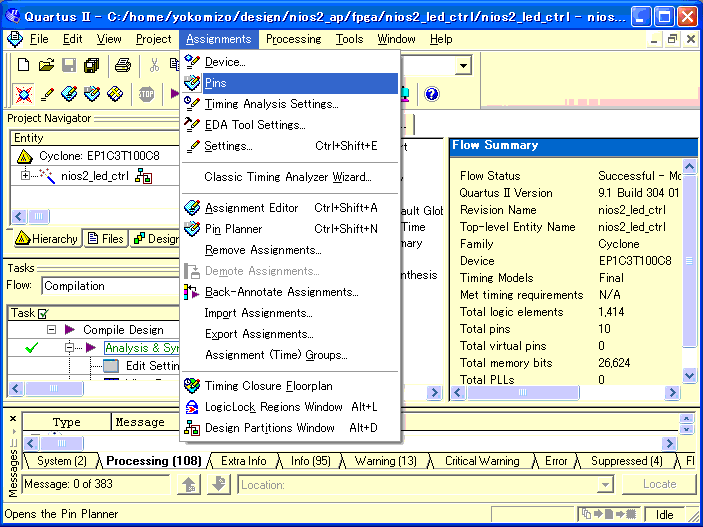This screenshot has width=703, height=527.
Task: Switch to the System (2) messages tab
Action: (x=61, y=461)
